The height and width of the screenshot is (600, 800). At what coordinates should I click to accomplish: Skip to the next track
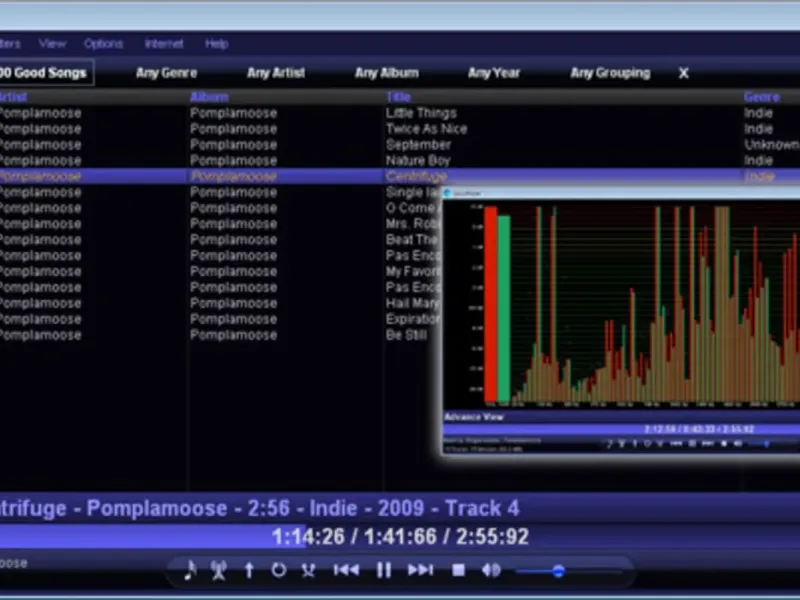click(420, 570)
